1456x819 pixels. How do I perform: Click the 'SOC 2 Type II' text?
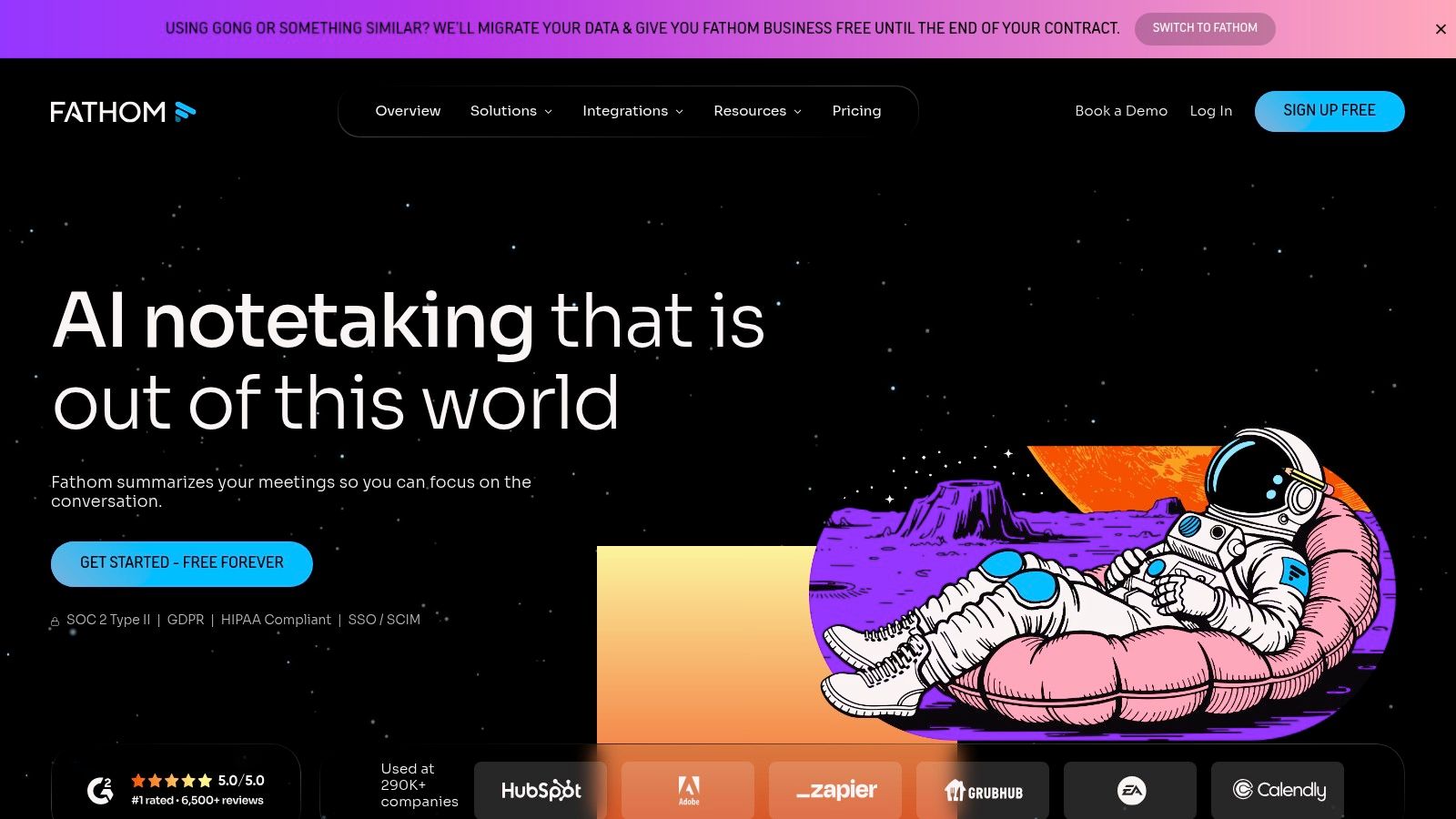pyautogui.click(x=108, y=620)
